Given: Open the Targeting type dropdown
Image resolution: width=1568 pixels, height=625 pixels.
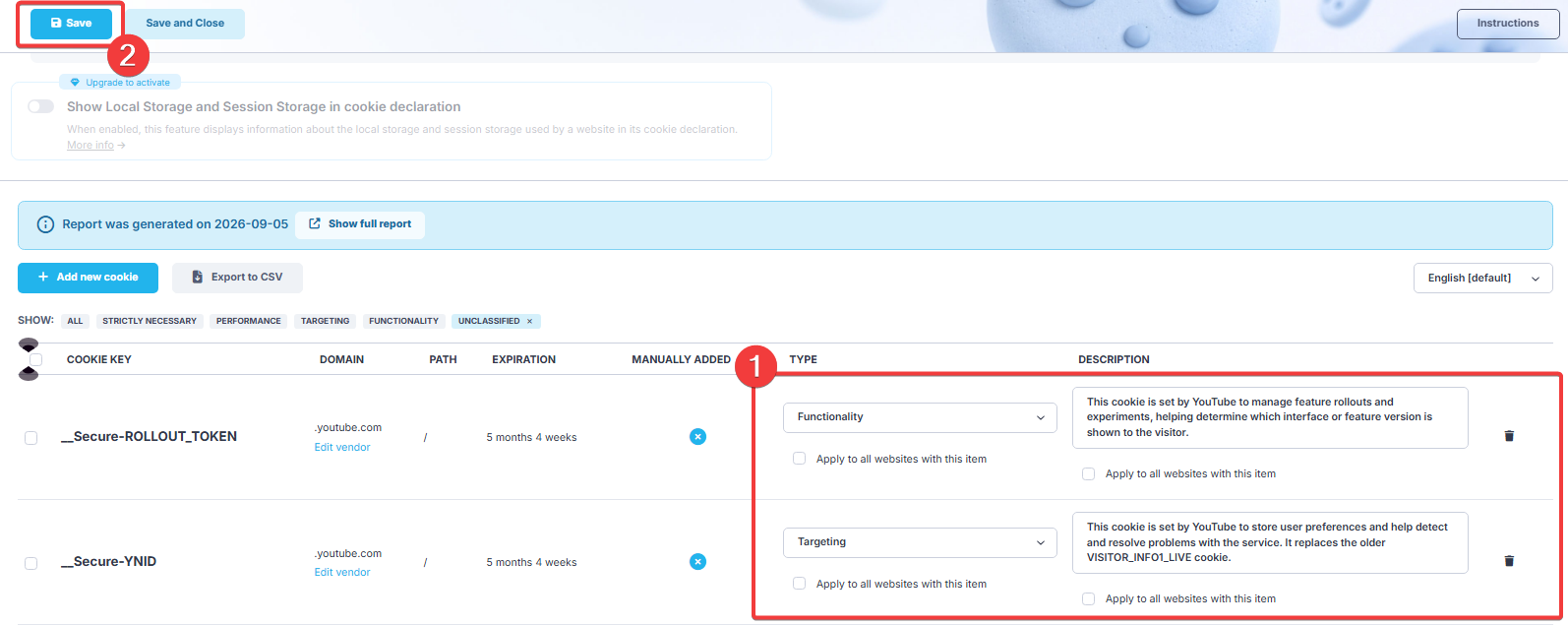Looking at the screenshot, I should [920, 542].
